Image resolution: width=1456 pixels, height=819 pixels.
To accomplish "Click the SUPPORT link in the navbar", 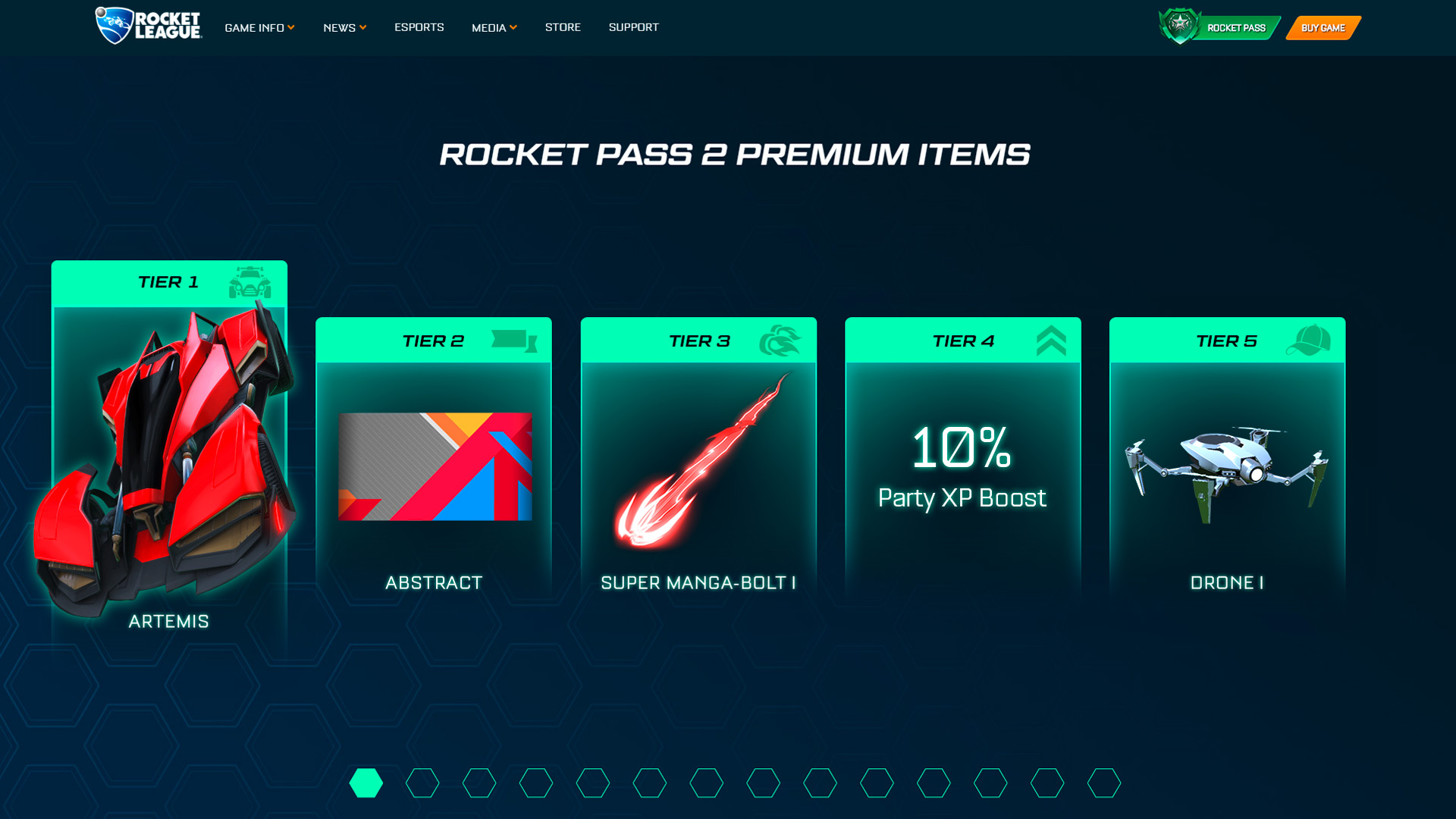I will click(633, 27).
